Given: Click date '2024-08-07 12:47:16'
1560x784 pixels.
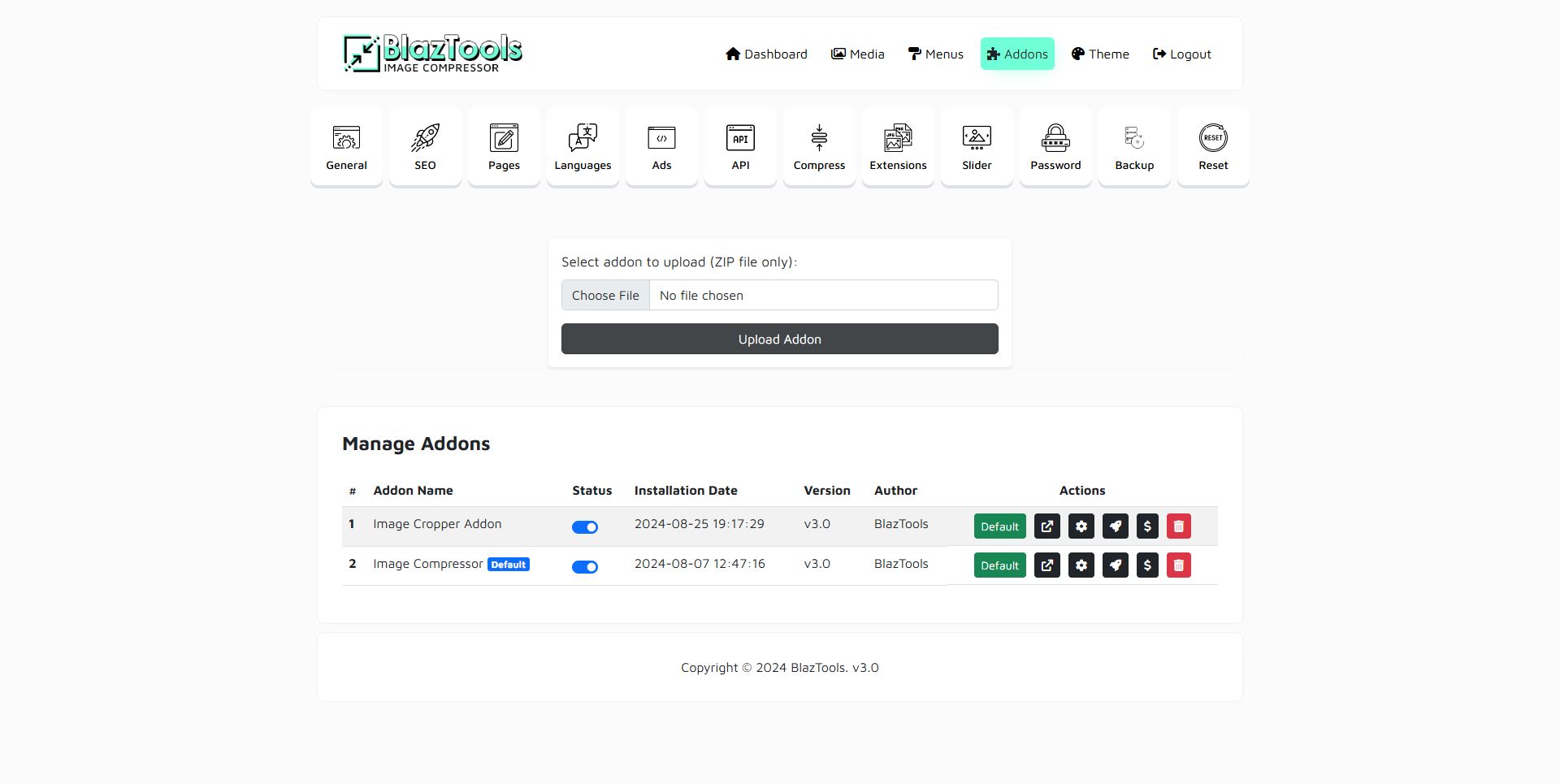Looking at the screenshot, I should (x=700, y=564).
